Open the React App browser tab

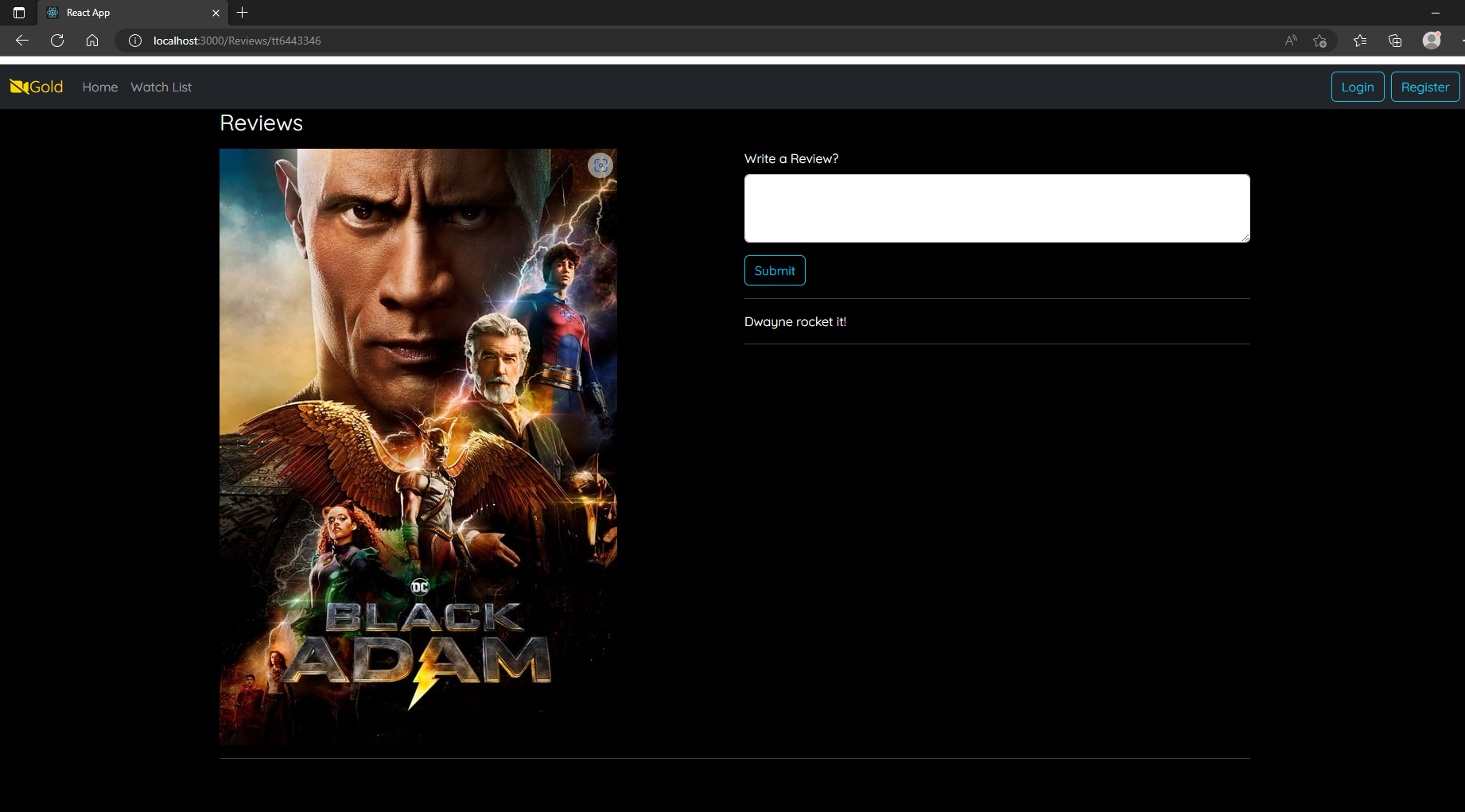pos(119,13)
